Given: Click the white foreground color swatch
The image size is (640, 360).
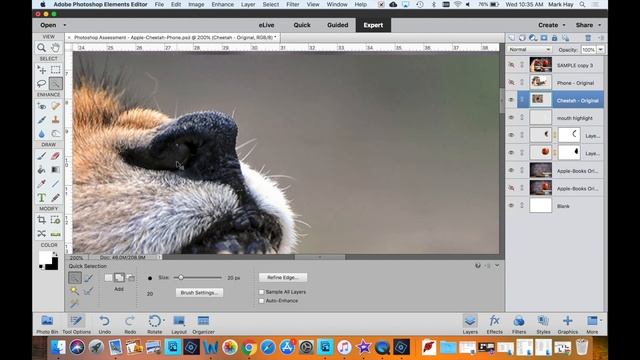Looking at the screenshot, I should click(x=45, y=258).
